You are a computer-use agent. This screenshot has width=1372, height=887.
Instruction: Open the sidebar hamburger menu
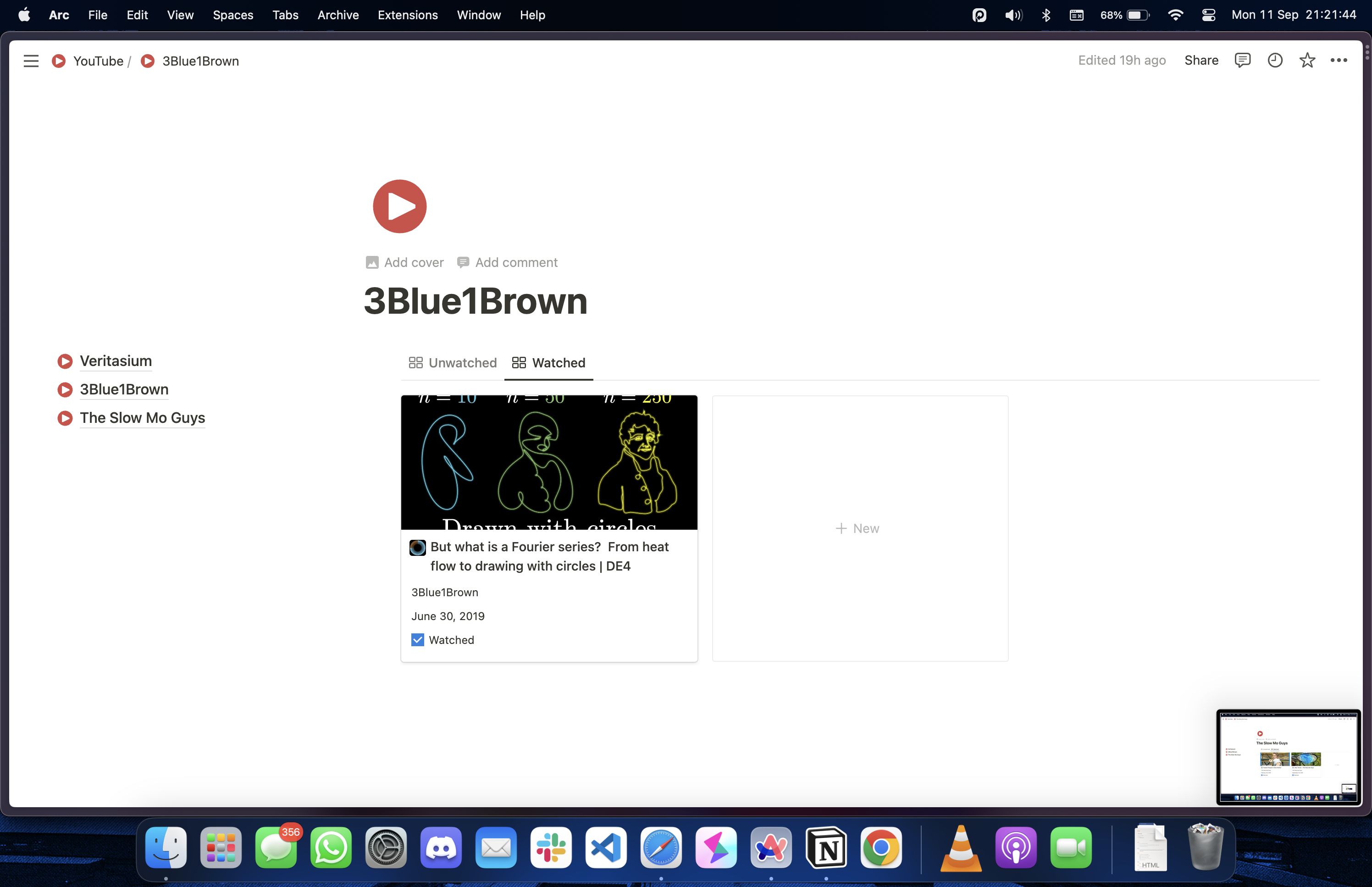[31, 61]
